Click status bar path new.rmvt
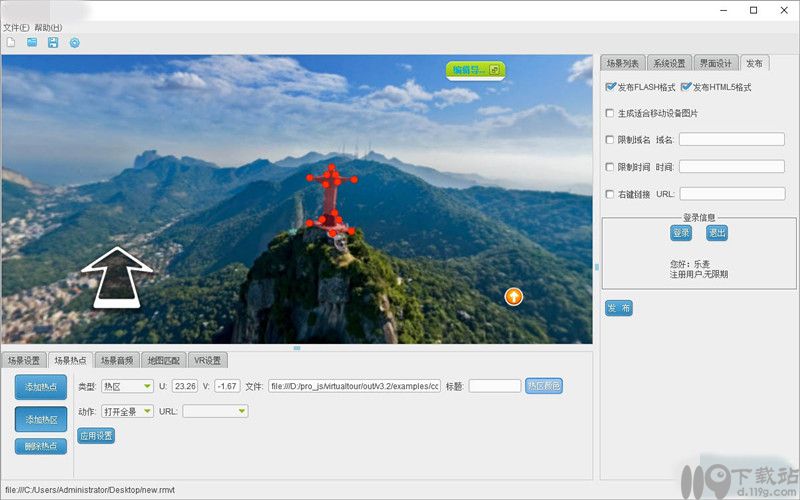 click(x=90, y=490)
